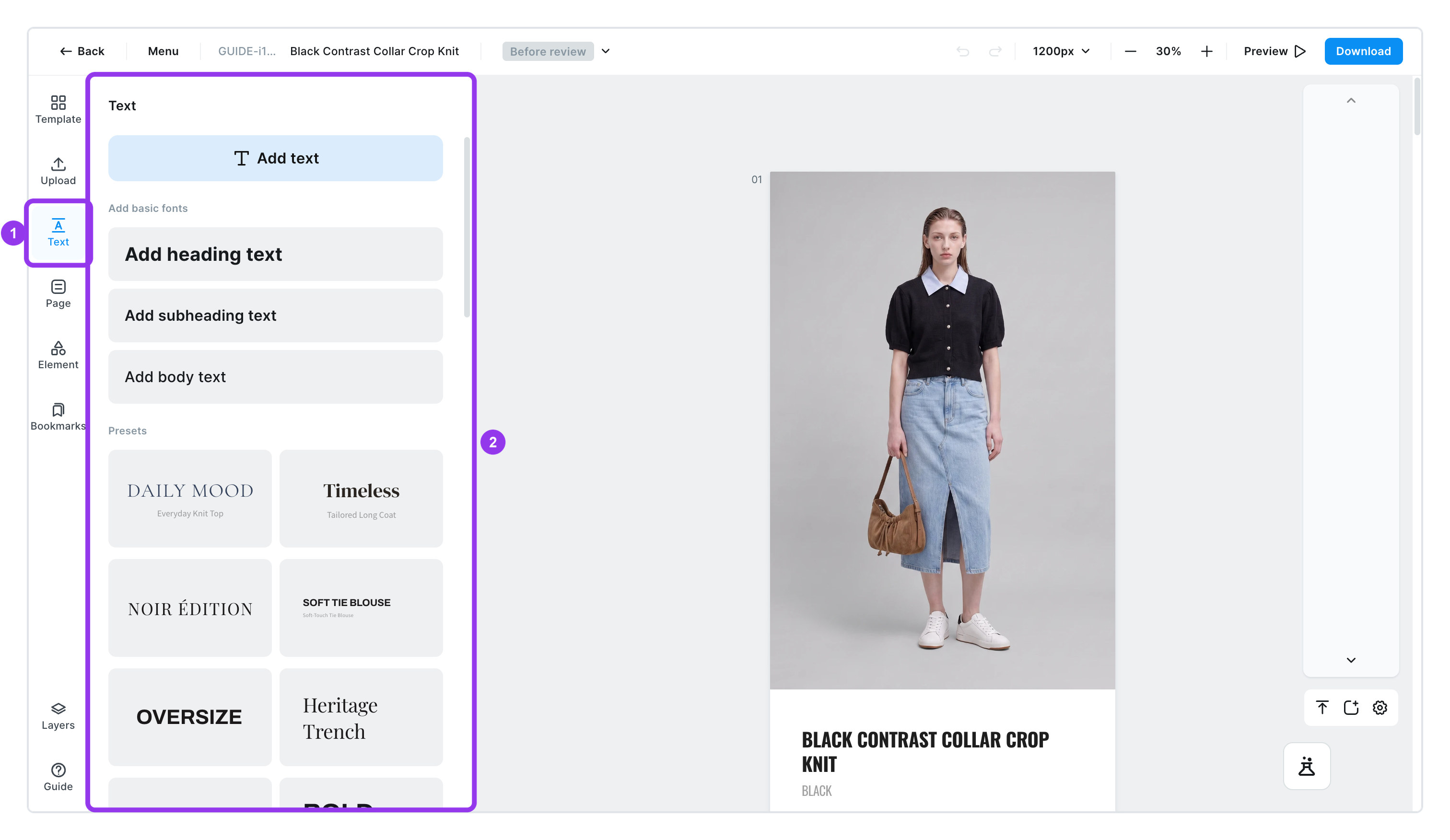Select the BLACK color label on canvas
The height and width of the screenshot is (840, 1450).
(x=817, y=791)
